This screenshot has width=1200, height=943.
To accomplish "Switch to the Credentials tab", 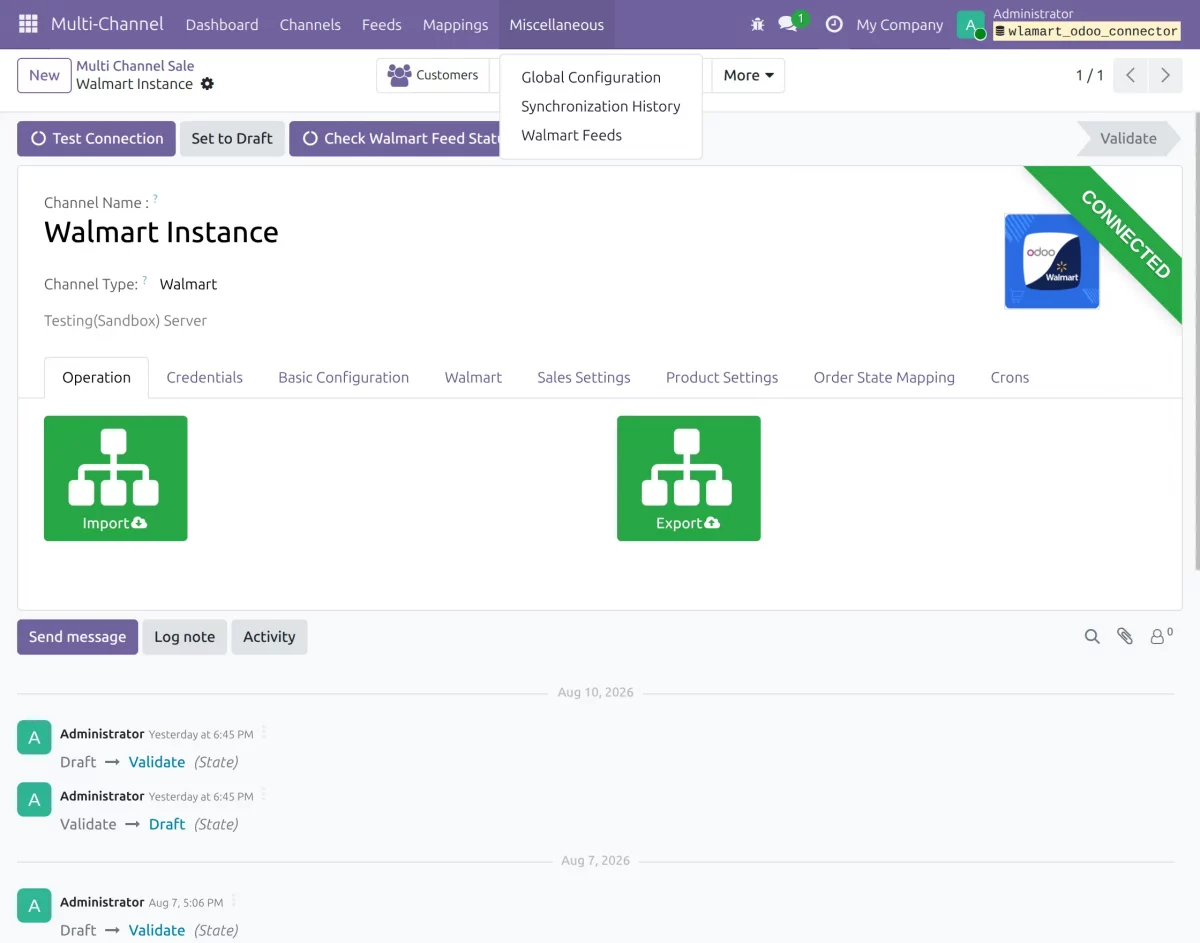I will pos(205,377).
